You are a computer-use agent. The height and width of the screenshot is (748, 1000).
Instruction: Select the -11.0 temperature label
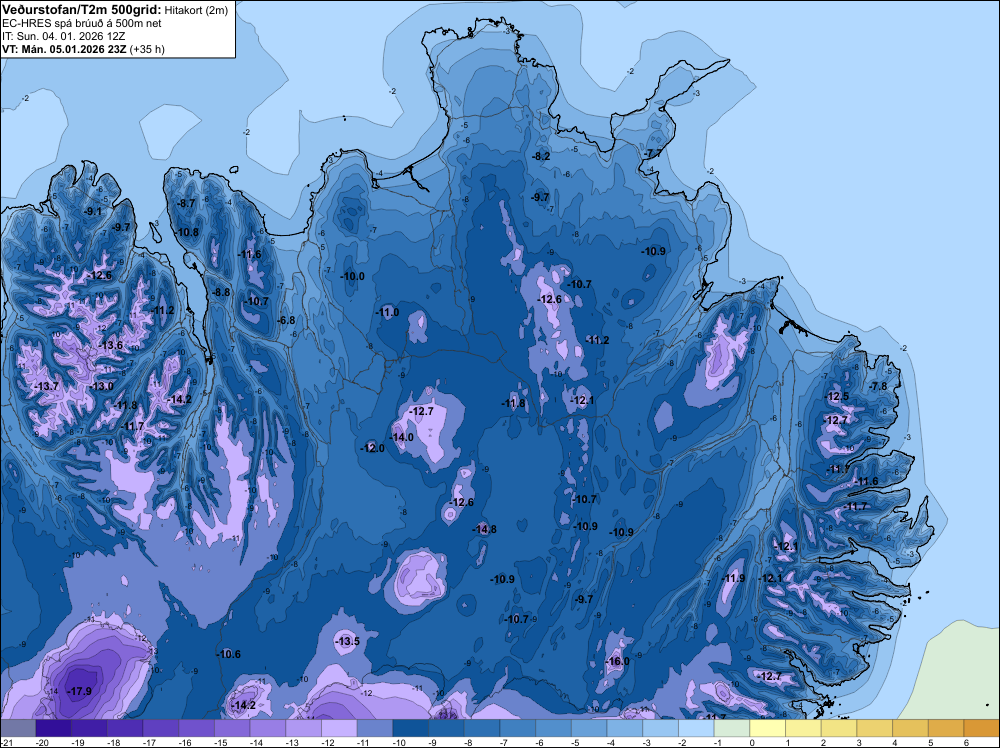point(387,312)
